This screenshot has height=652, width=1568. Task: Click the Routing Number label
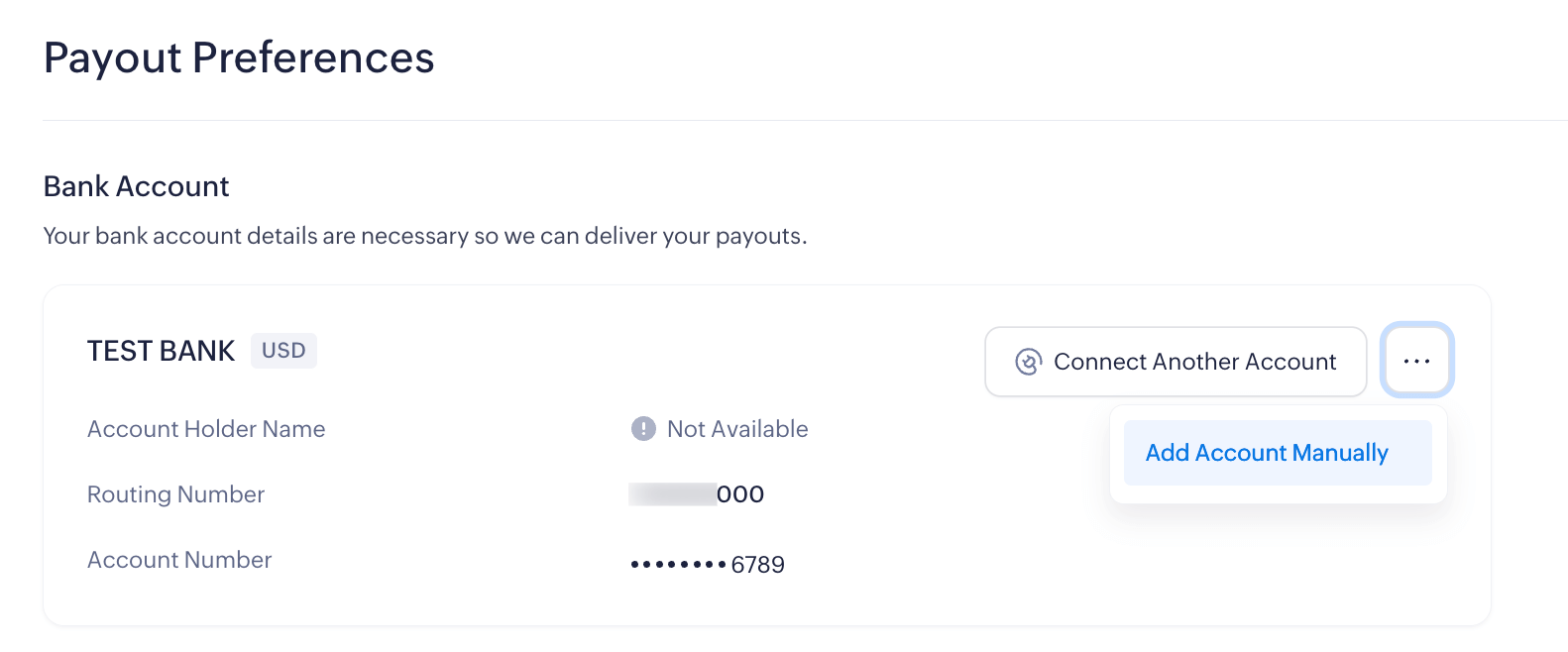click(x=175, y=494)
